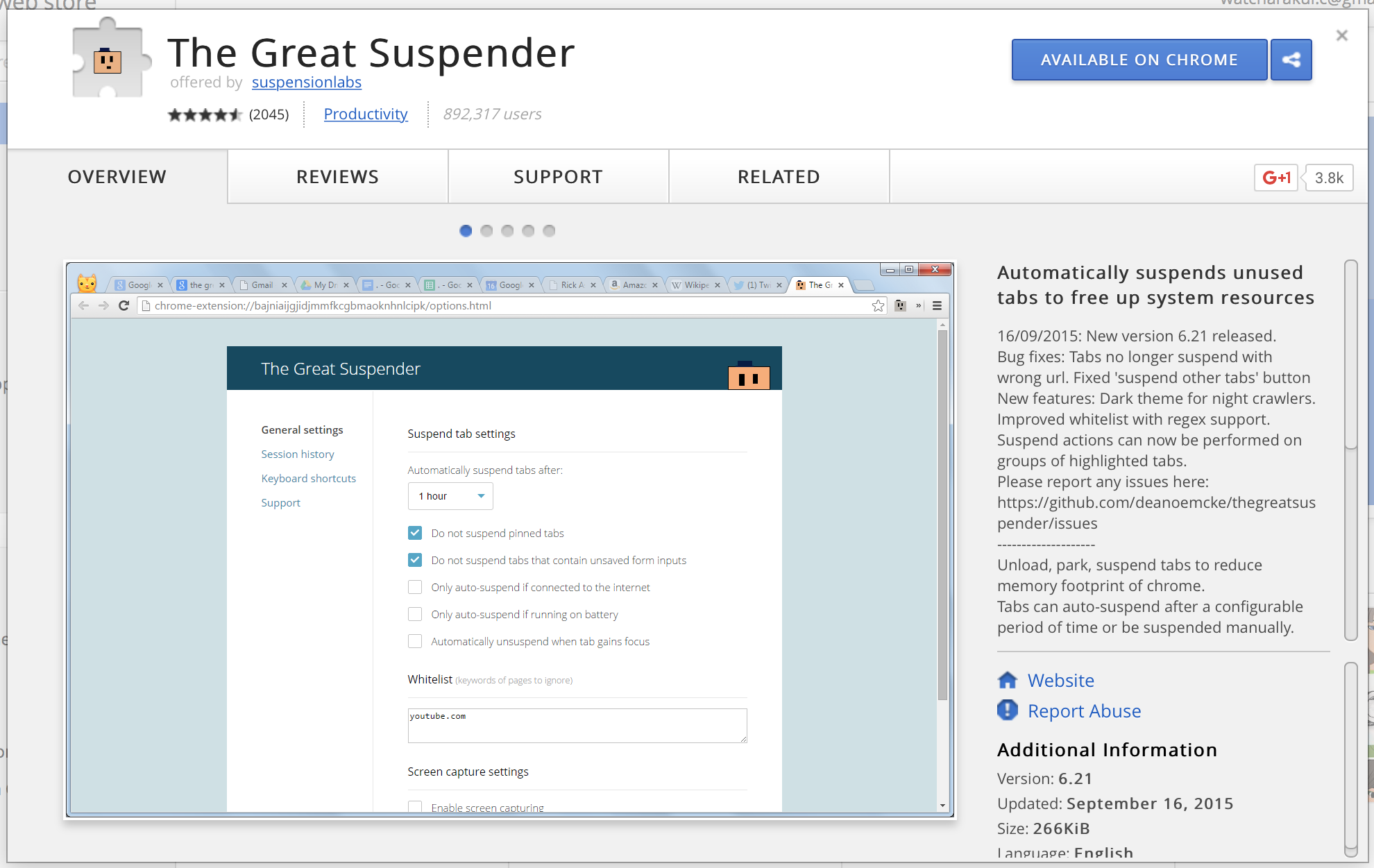1374x868 pixels.
Task: Select the Rick A browser tab
Action: [x=572, y=285]
